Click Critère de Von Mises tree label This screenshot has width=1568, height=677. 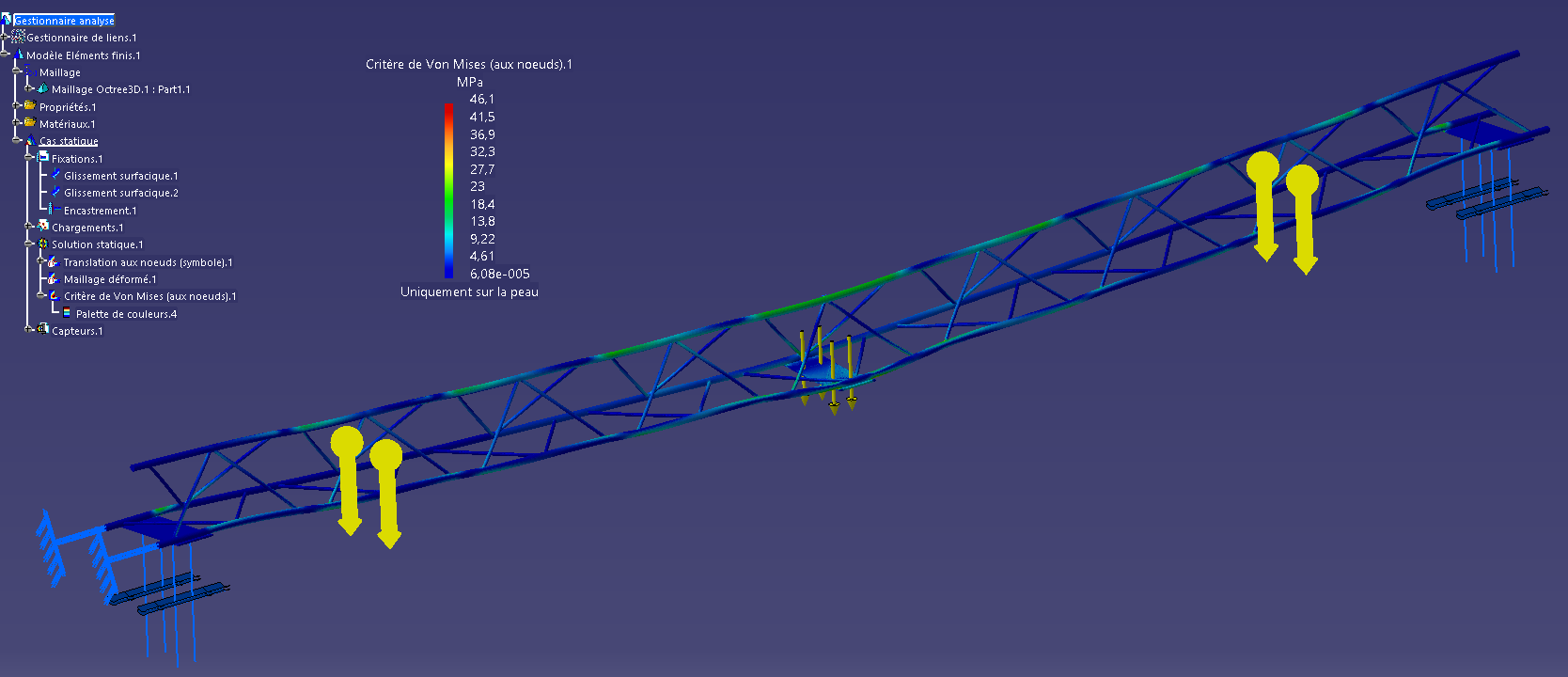149,296
